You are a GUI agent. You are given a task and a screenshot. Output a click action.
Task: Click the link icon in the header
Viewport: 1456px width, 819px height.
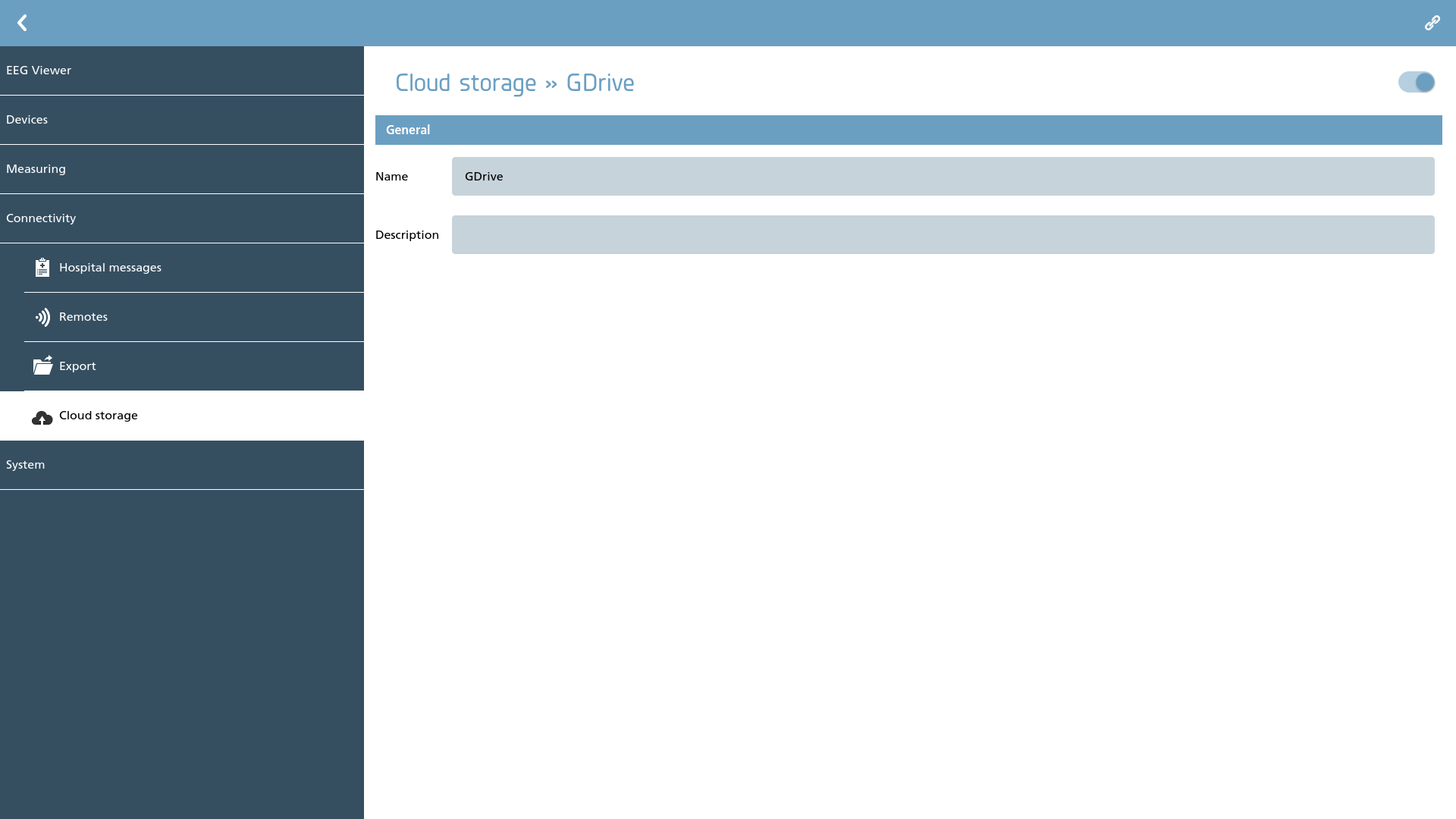pyautogui.click(x=1432, y=23)
